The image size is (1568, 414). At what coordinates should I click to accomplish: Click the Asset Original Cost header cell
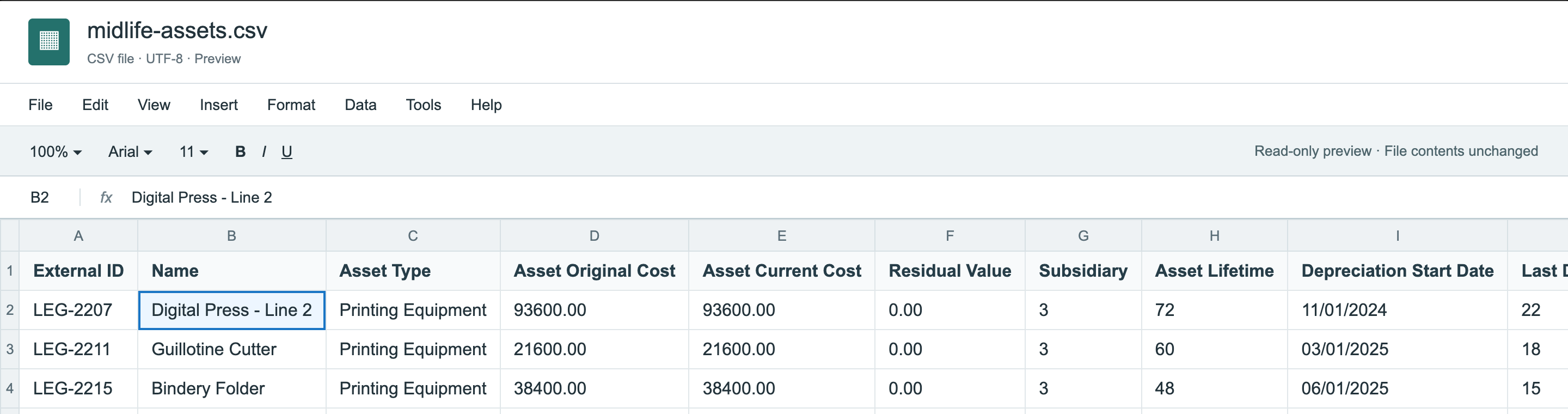coord(594,271)
